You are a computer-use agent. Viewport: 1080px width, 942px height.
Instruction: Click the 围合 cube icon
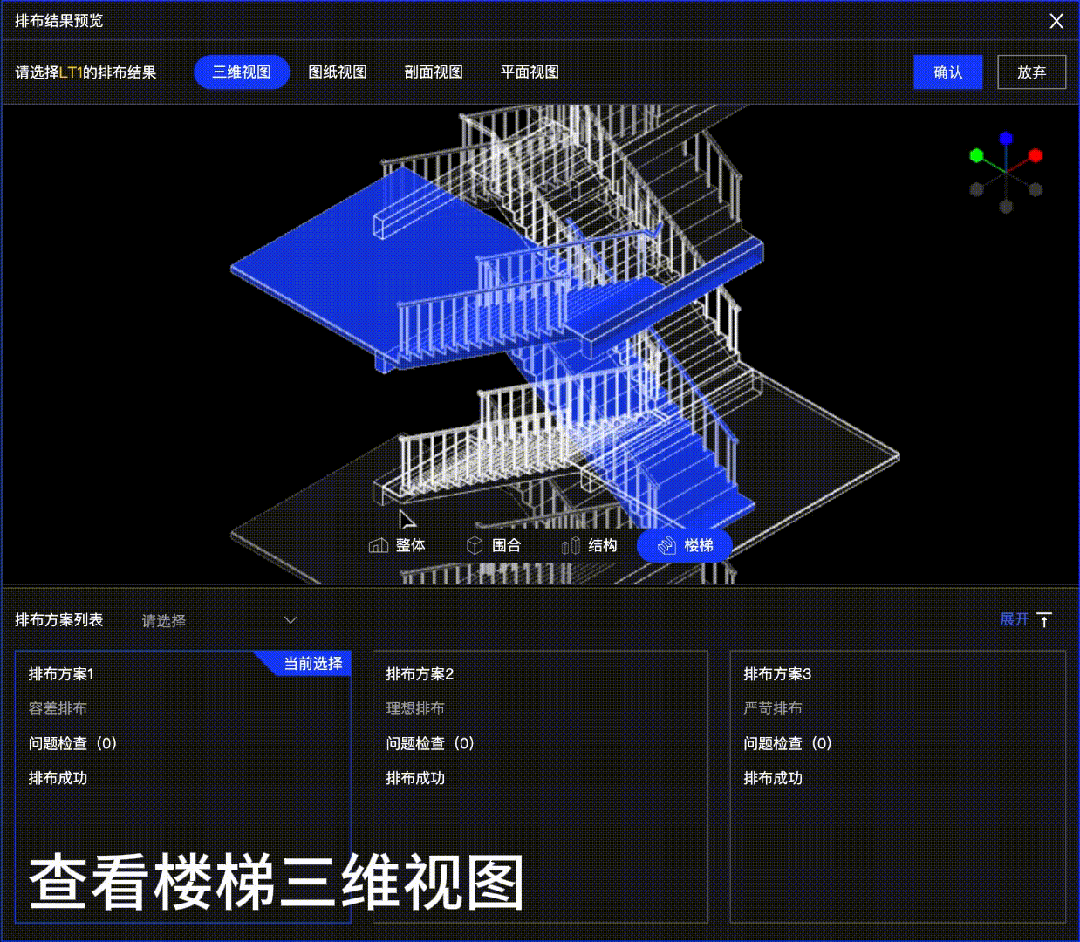(x=475, y=545)
